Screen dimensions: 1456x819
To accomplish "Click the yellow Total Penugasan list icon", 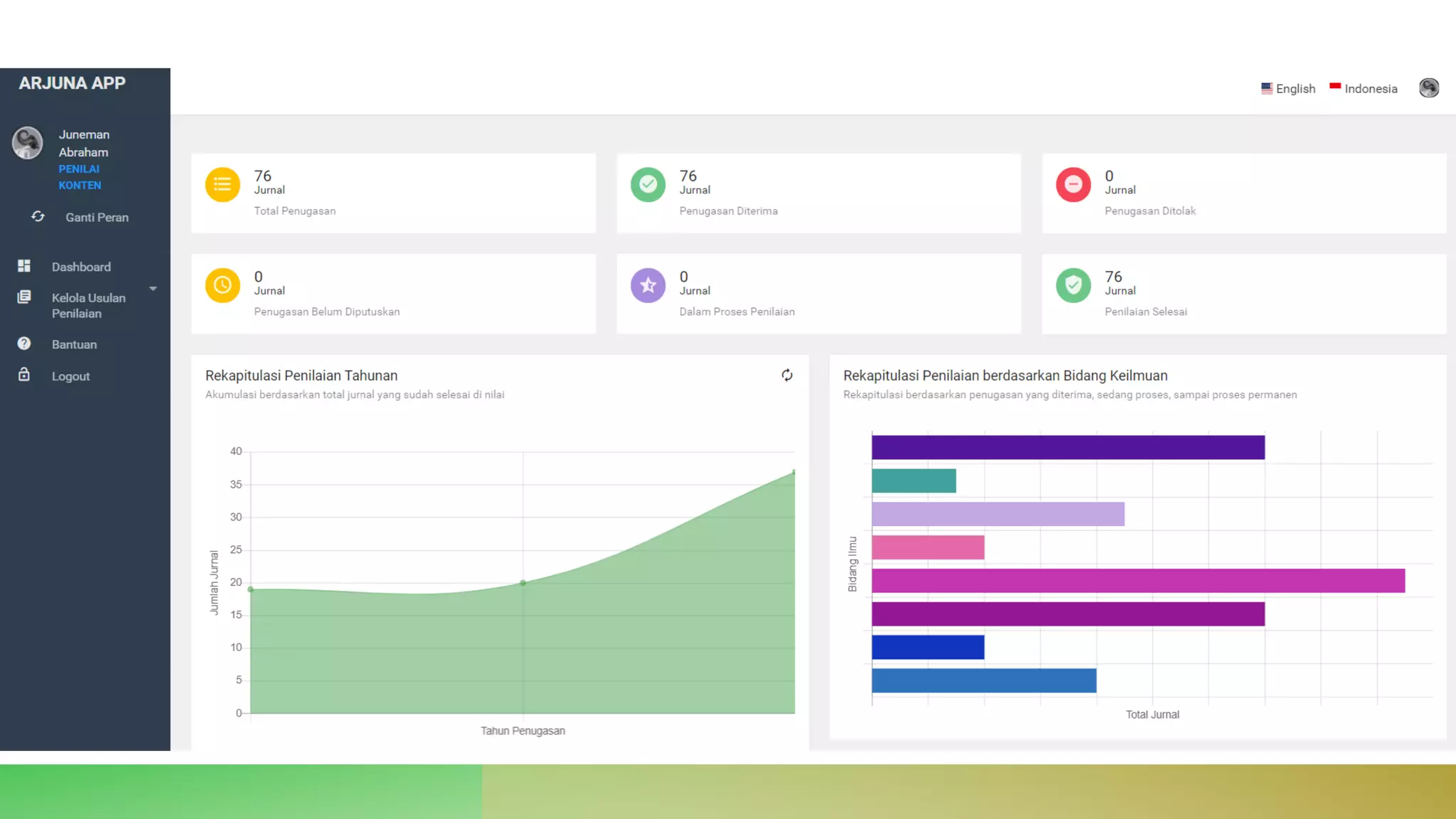I will pyautogui.click(x=223, y=185).
